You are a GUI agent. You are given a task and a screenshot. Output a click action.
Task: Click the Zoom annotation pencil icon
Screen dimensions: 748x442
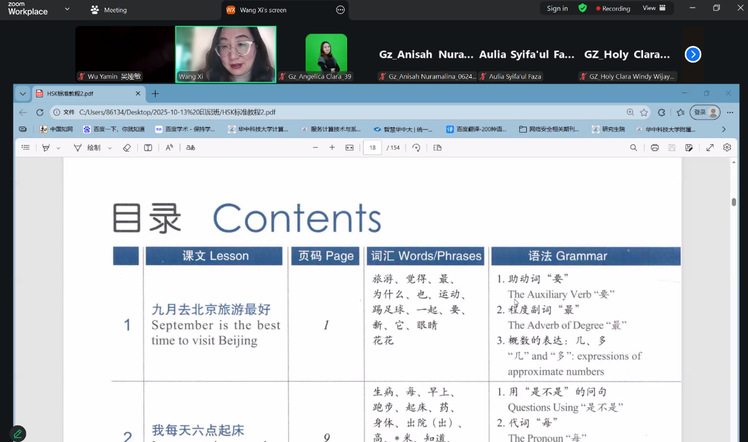tap(17, 434)
